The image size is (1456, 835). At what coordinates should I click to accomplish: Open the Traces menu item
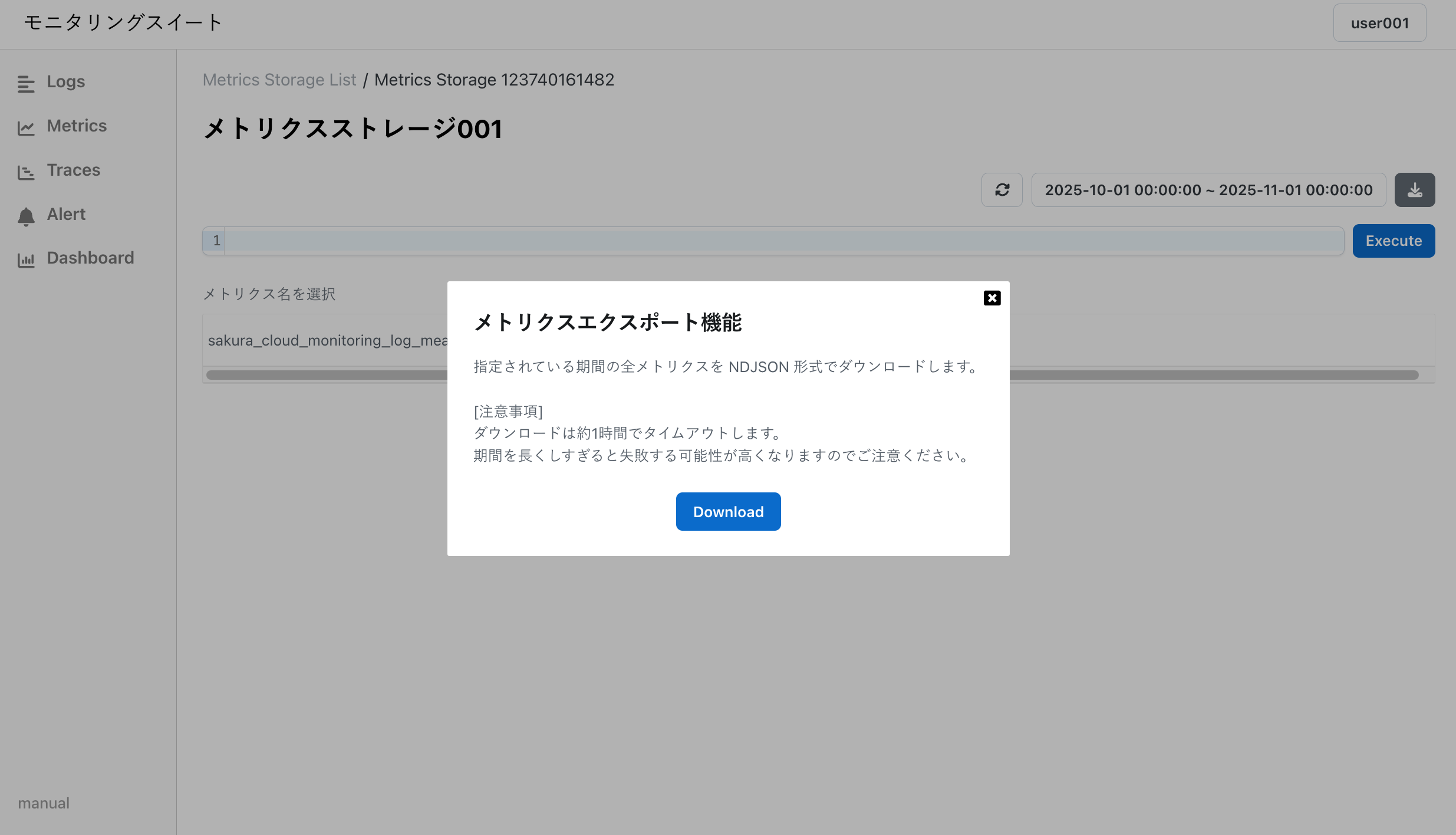[x=74, y=170]
